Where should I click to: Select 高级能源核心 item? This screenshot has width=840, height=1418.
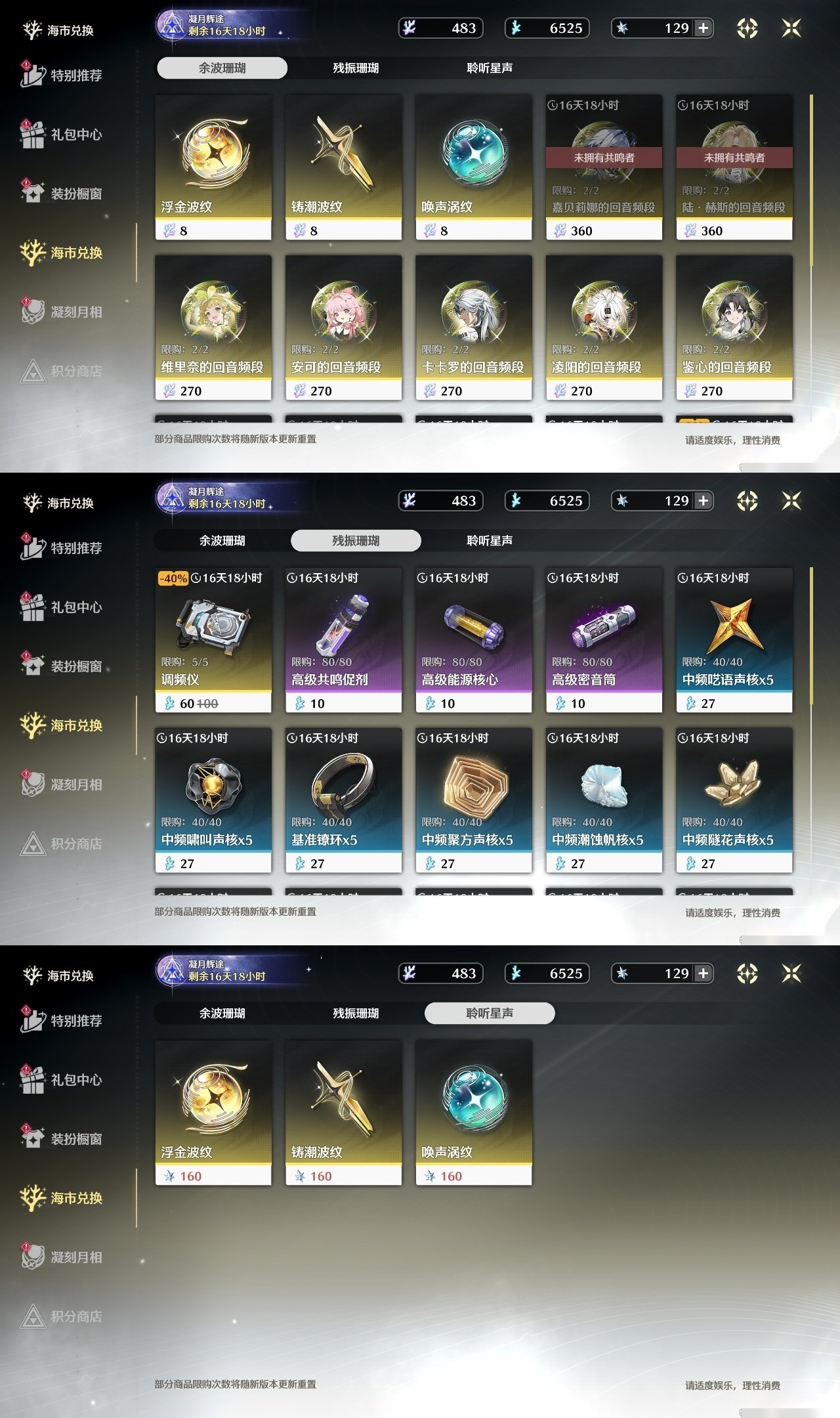pos(474,640)
